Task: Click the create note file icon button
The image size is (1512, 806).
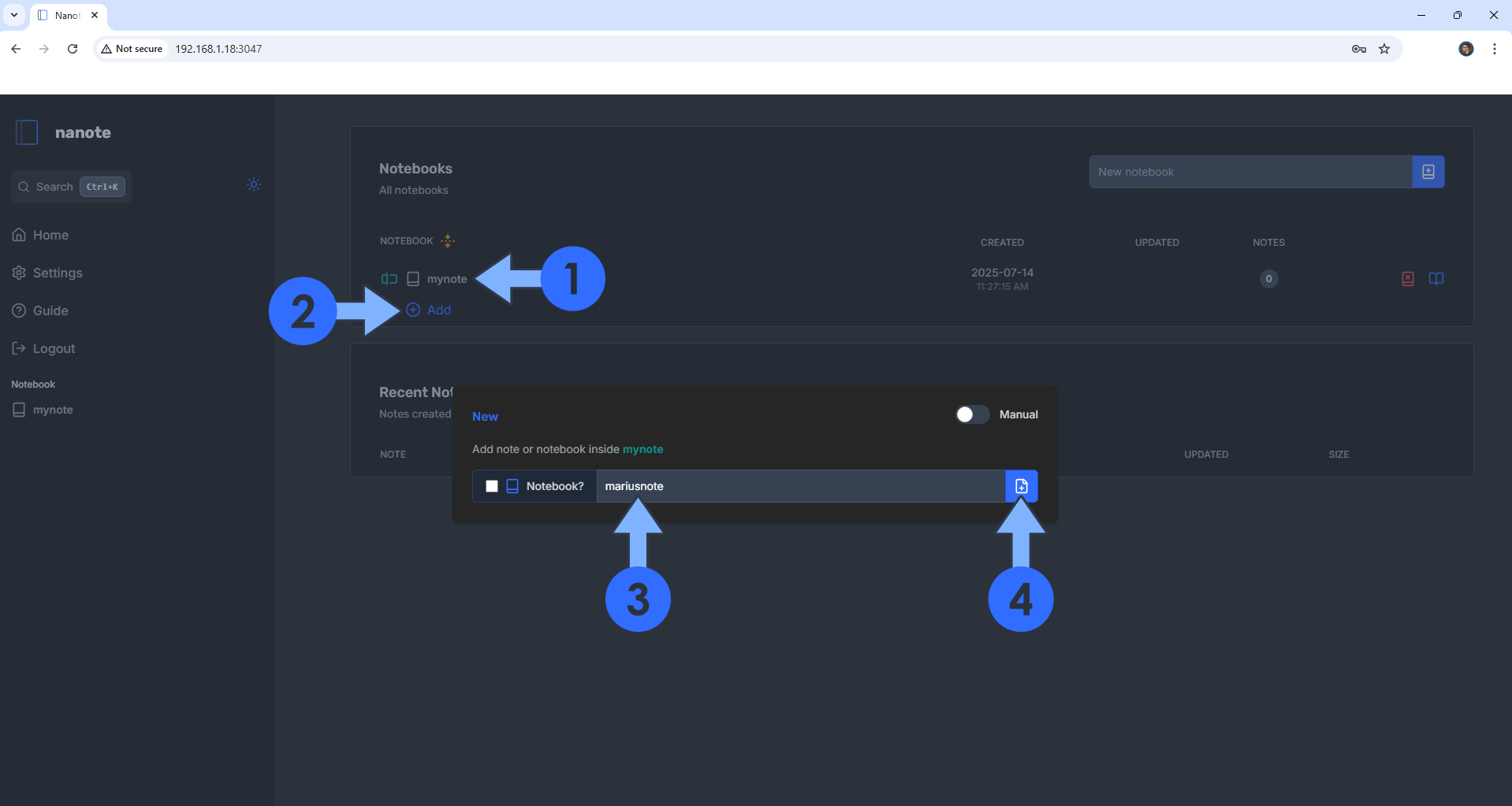Action: click(x=1022, y=486)
